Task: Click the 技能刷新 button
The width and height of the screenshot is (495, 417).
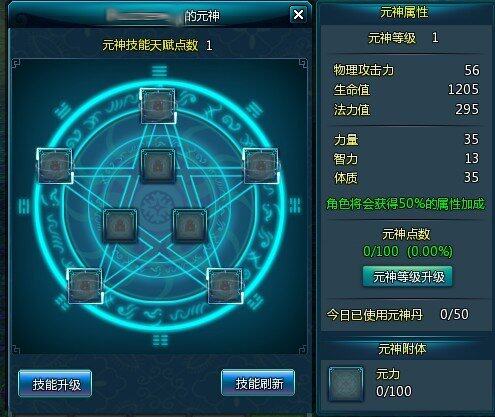Action: (258, 383)
